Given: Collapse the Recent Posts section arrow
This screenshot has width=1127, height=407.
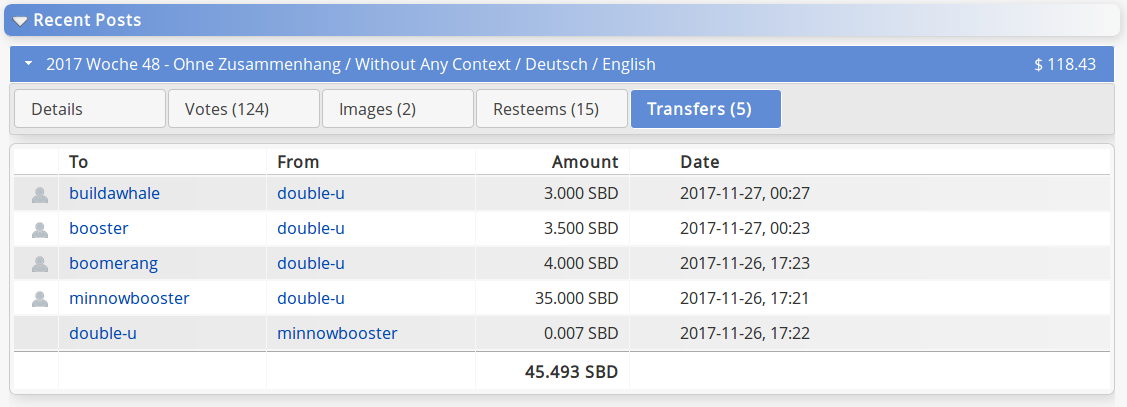Looking at the screenshot, I should [20, 21].
